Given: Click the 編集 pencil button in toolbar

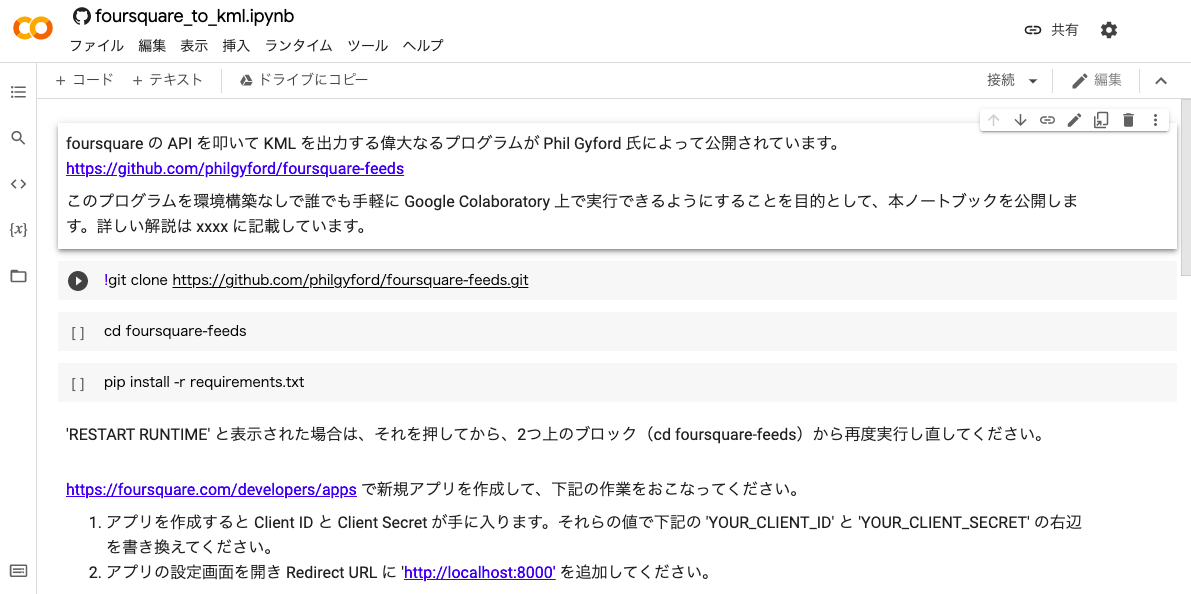Looking at the screenshot, I should click(x=1096, y=81).
